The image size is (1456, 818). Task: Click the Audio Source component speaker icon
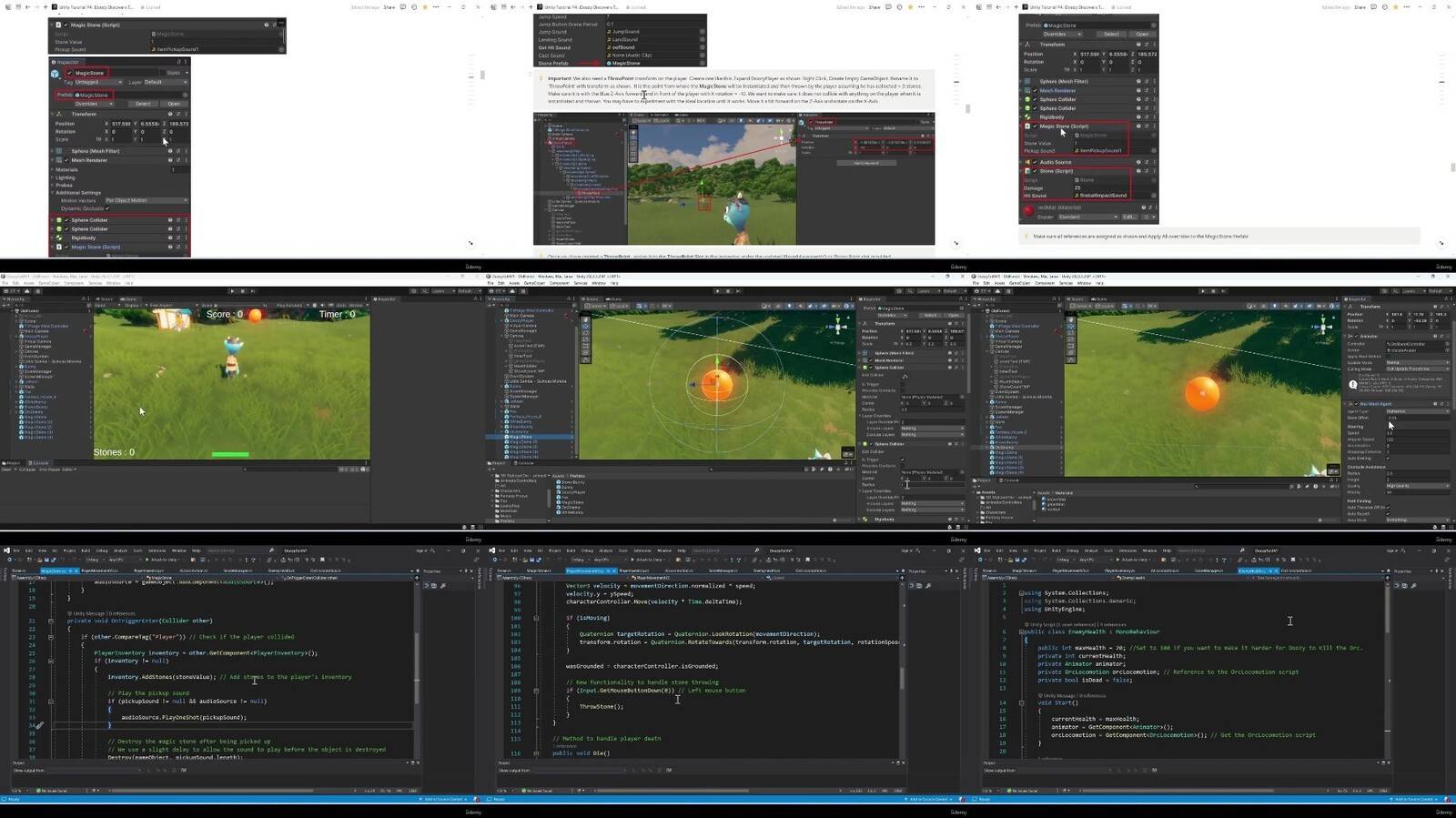[x=1027, y=162]
